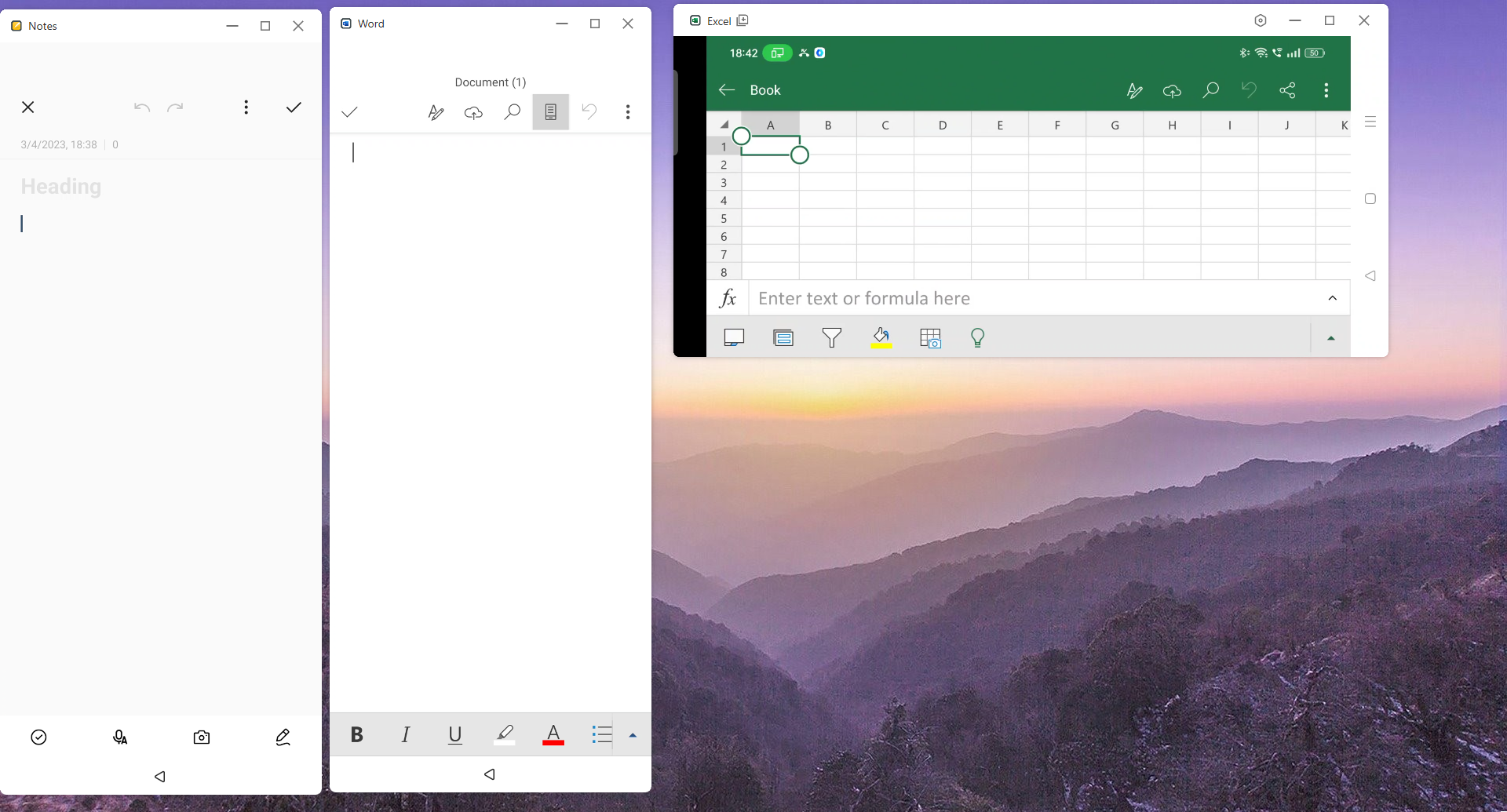The image size is (1507, 812).
Task: Select the fill color tool in Excel toolbar
Action: tap(881, 337)
